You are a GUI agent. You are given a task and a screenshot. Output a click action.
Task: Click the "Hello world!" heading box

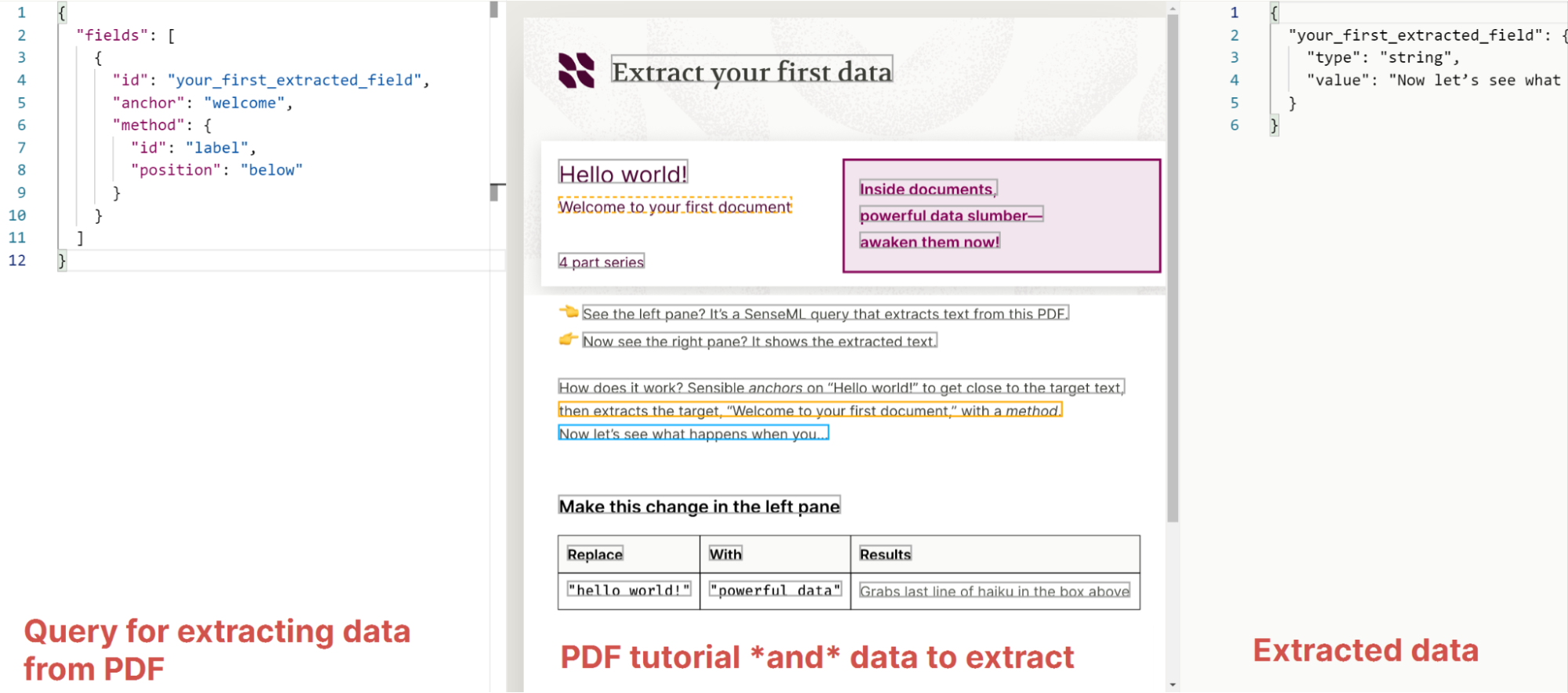click(623, 173)
